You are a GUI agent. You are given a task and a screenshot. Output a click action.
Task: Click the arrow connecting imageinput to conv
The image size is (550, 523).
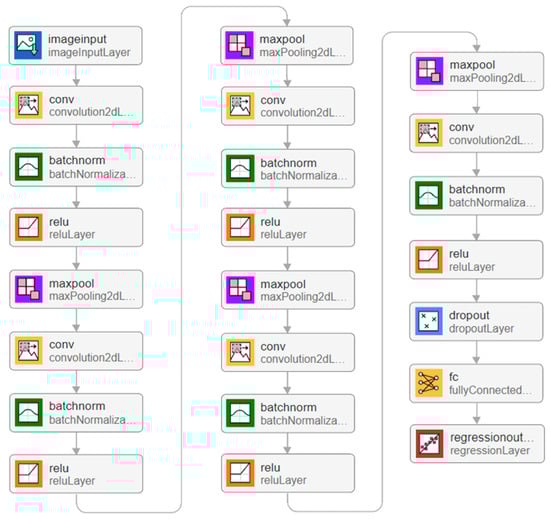point(76,75)
